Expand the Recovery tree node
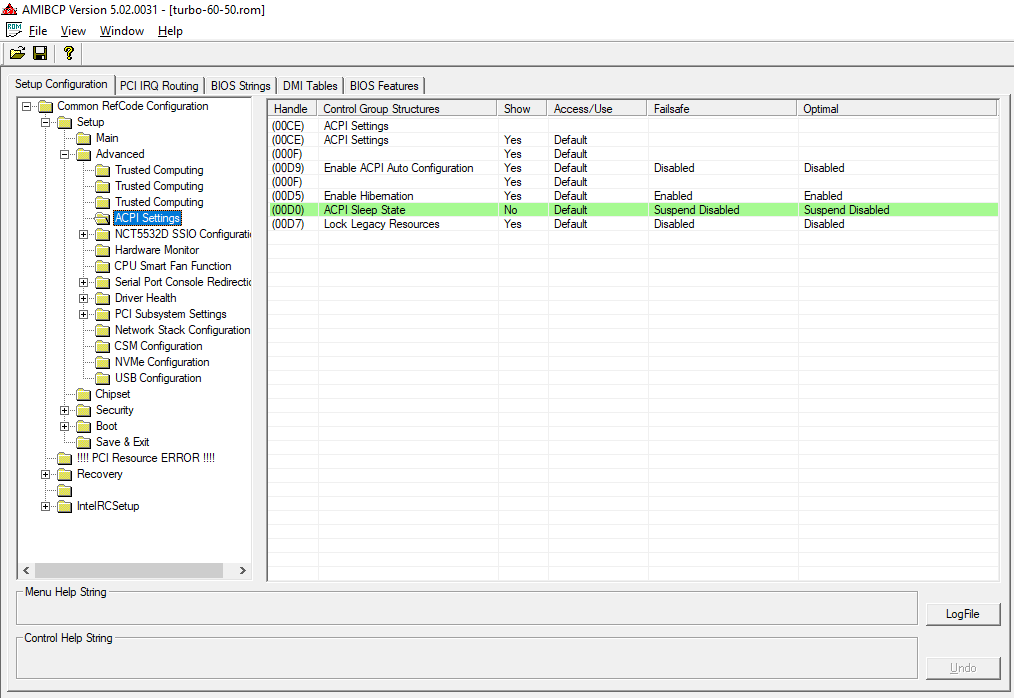 [45, 475]
